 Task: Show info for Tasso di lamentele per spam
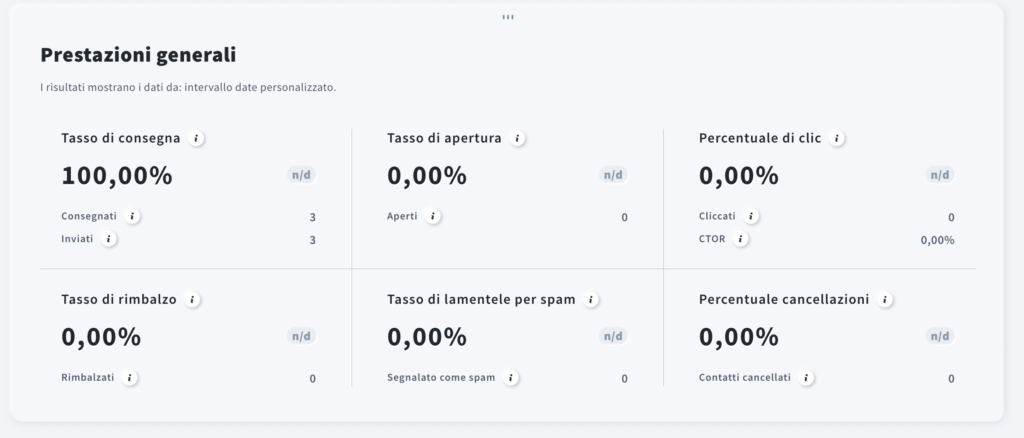coord(591,300)
